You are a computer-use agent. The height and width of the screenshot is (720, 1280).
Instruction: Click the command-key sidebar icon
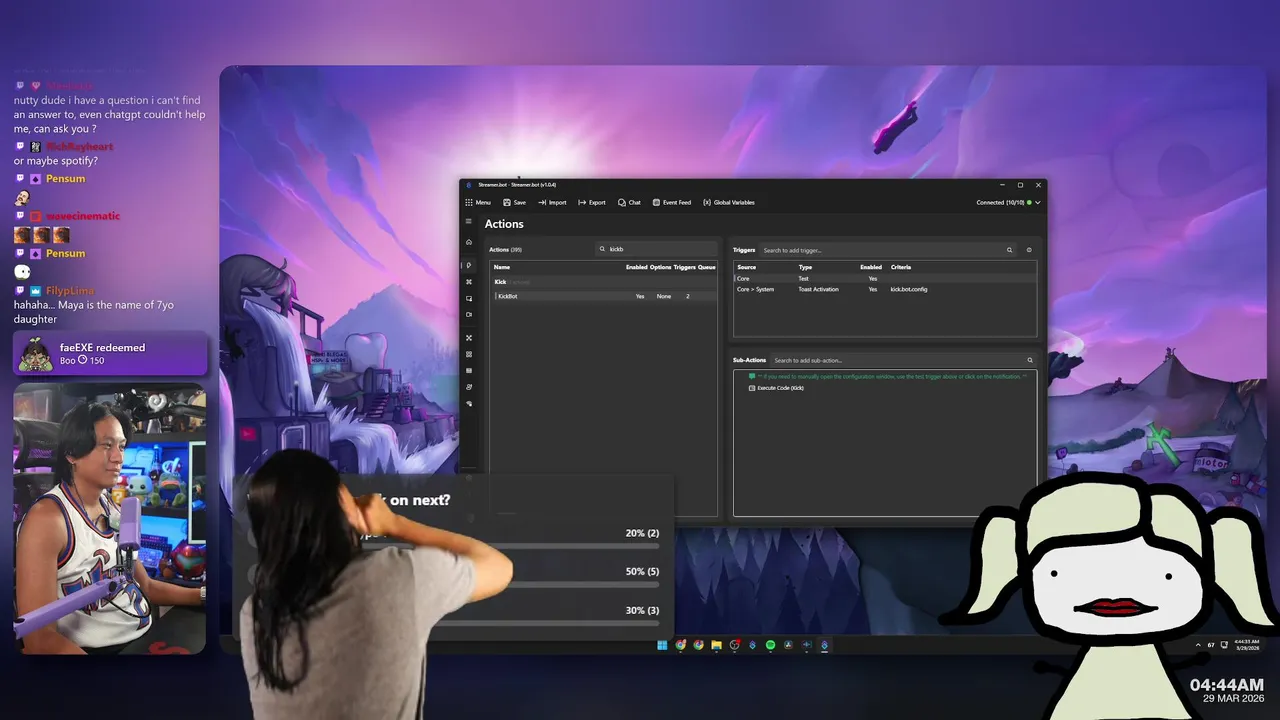click(468, 282)
